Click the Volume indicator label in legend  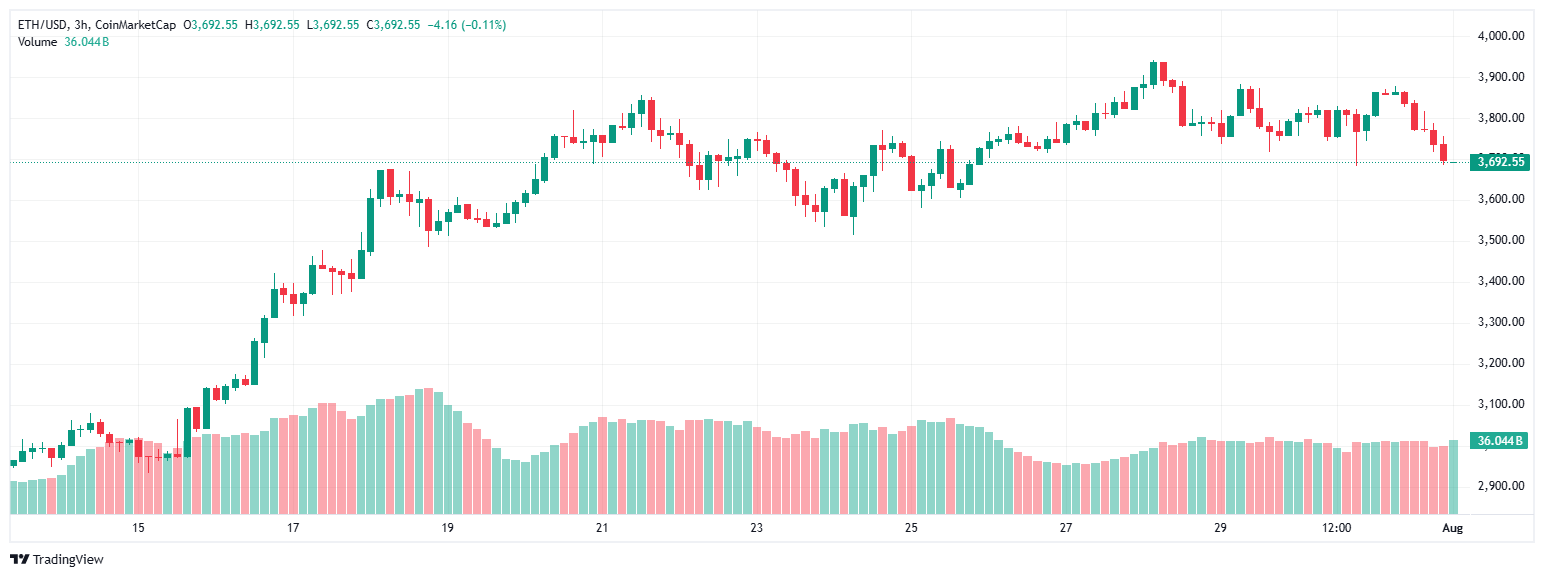tap(38, 41)
